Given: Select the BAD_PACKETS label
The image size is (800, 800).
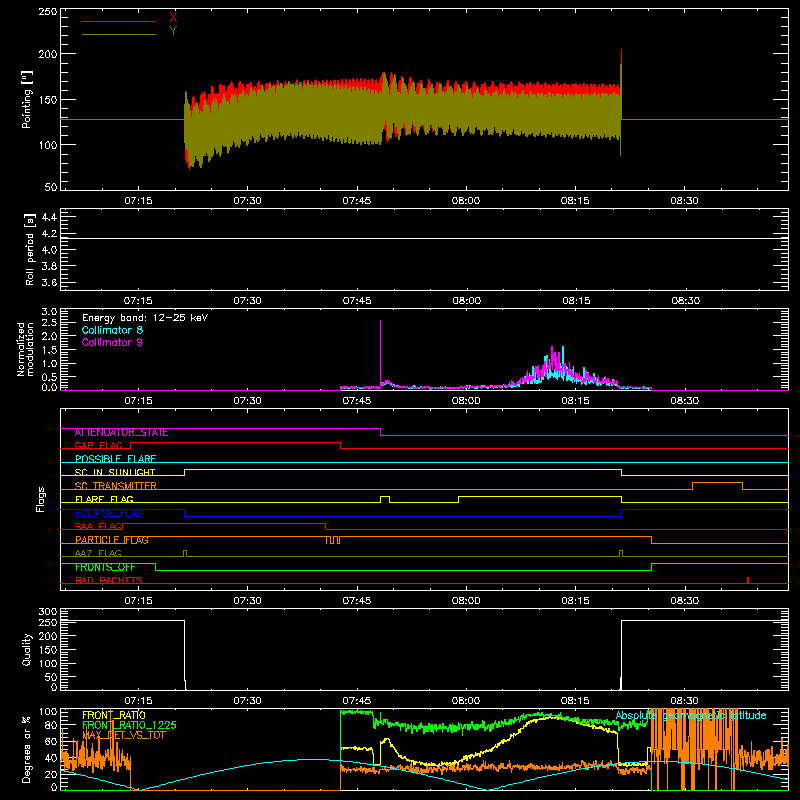Looking at the screenshot, I should pyautogui.click(x=109, y=580).
